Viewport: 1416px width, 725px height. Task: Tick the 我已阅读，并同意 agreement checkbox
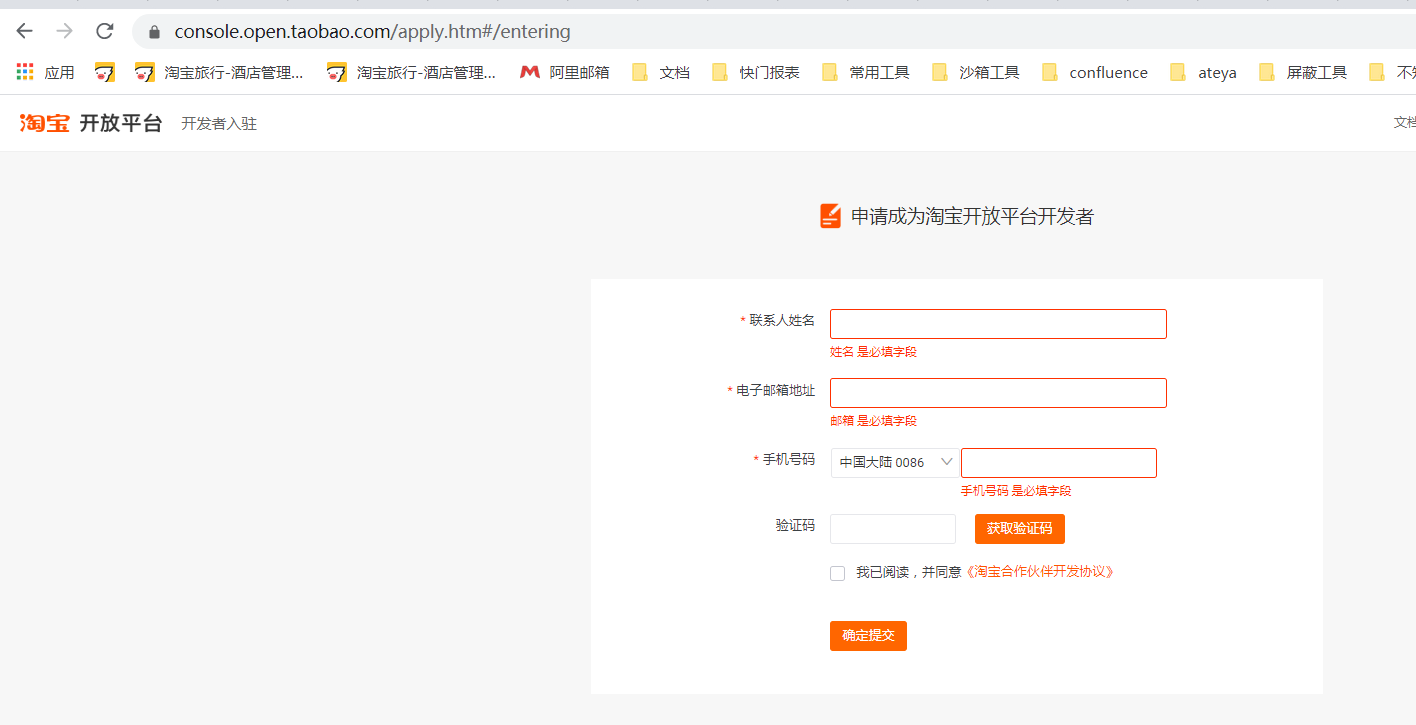(838, 573)
